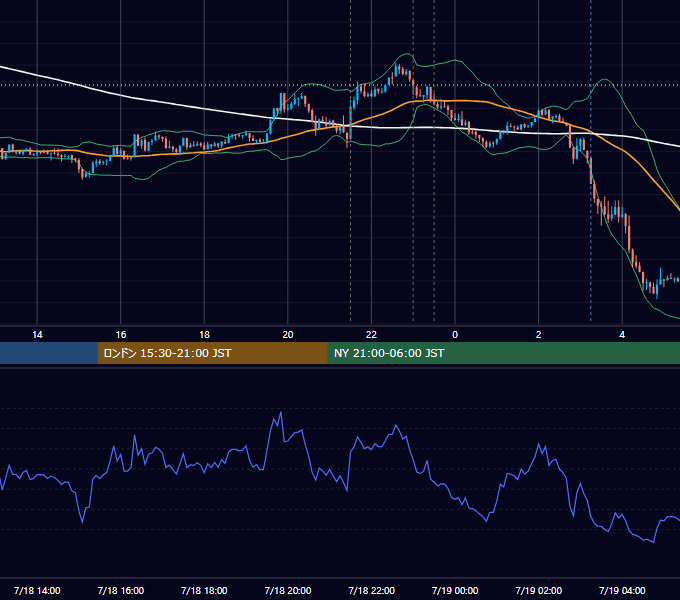Click the 7/18 20:00 time label
This screenshot has width=680, height=600.
[288, 590]
